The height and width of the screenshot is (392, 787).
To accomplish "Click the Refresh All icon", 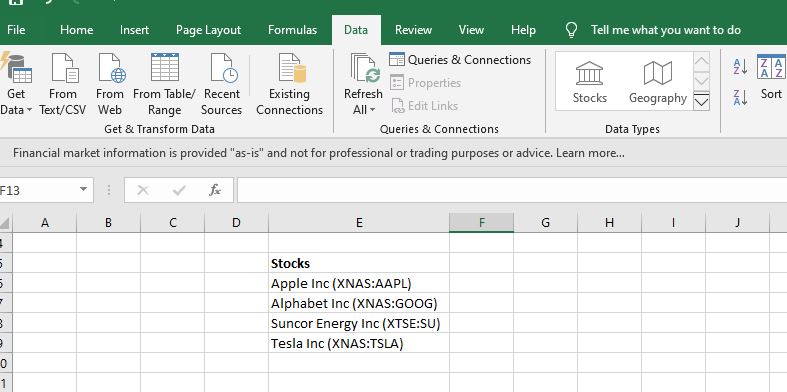I will pos(365,68).
